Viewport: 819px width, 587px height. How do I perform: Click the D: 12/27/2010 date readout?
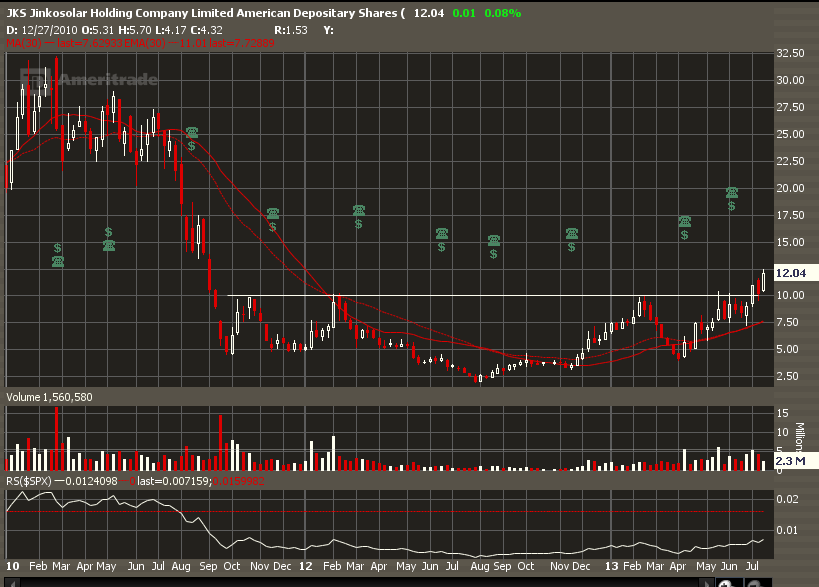point(41,30)
